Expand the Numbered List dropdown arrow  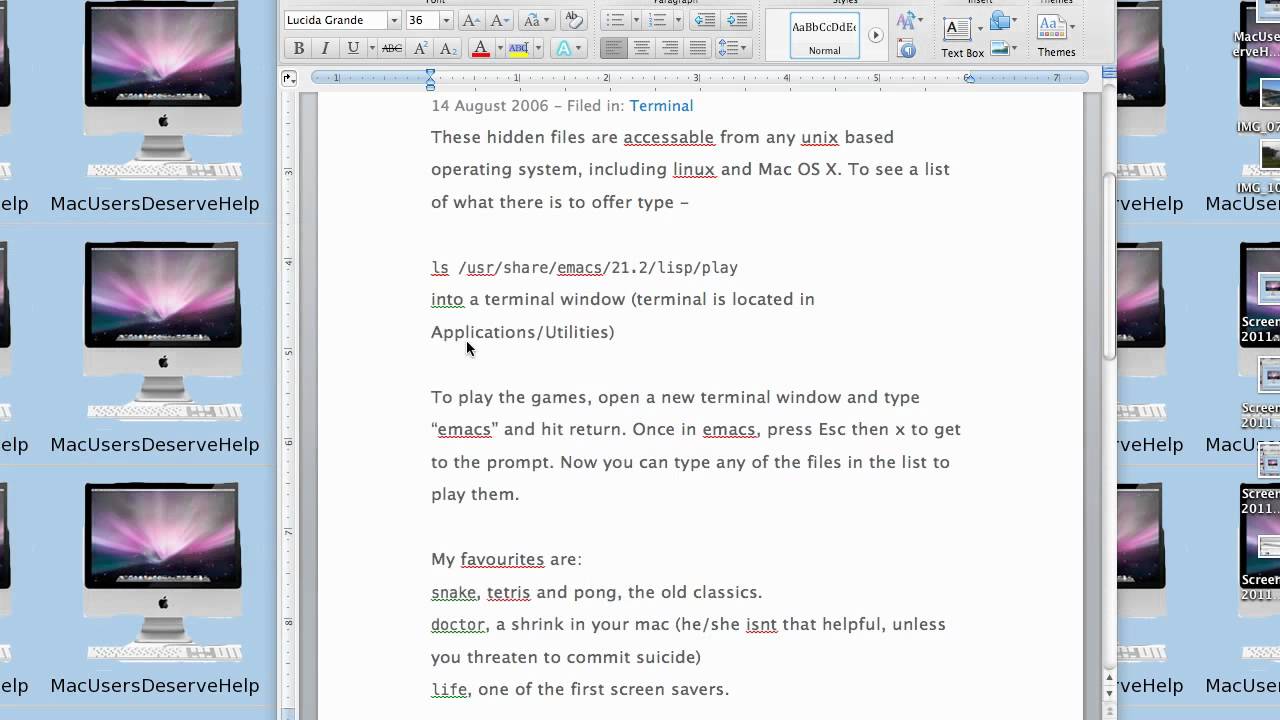pos(678,20)
